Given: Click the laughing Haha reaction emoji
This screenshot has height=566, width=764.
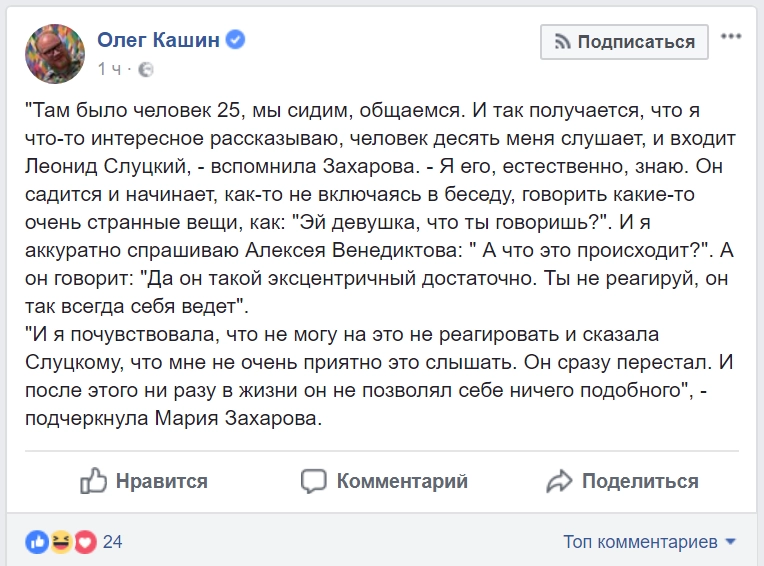Looking at the screenshot, I should point(62,542).
